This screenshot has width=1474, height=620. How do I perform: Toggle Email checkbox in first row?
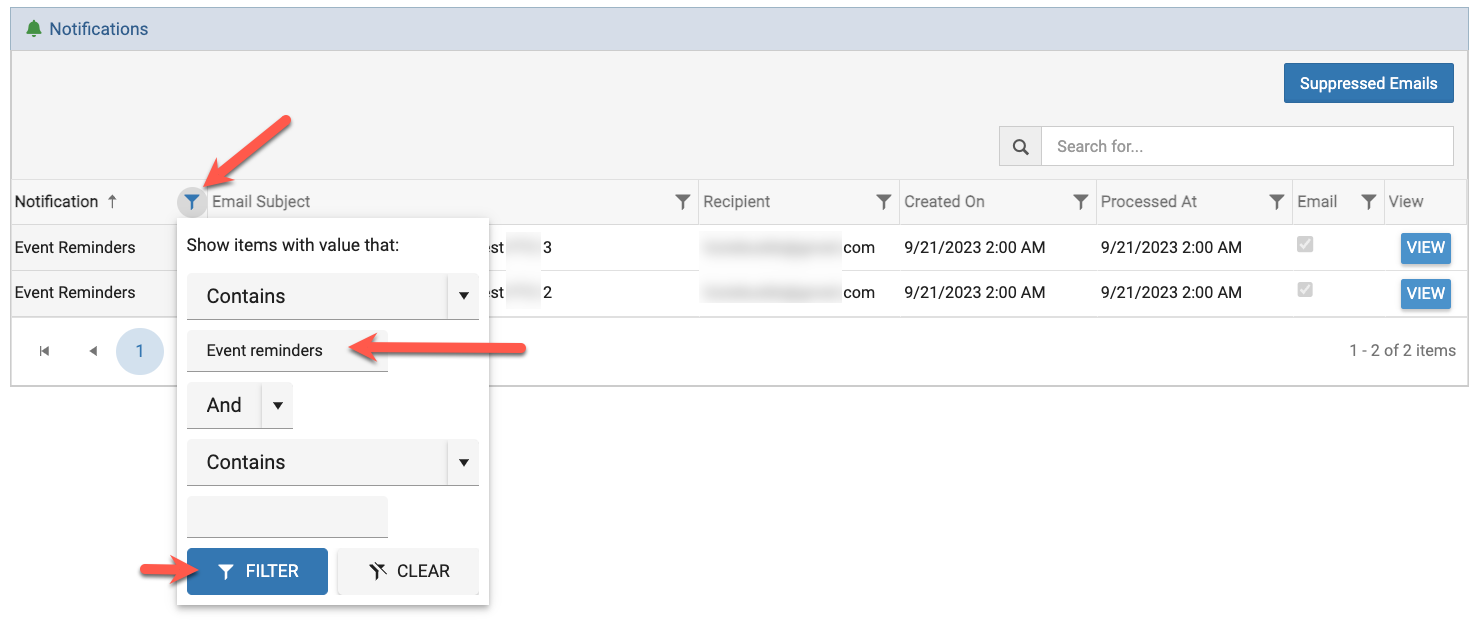pos(1305,245)
